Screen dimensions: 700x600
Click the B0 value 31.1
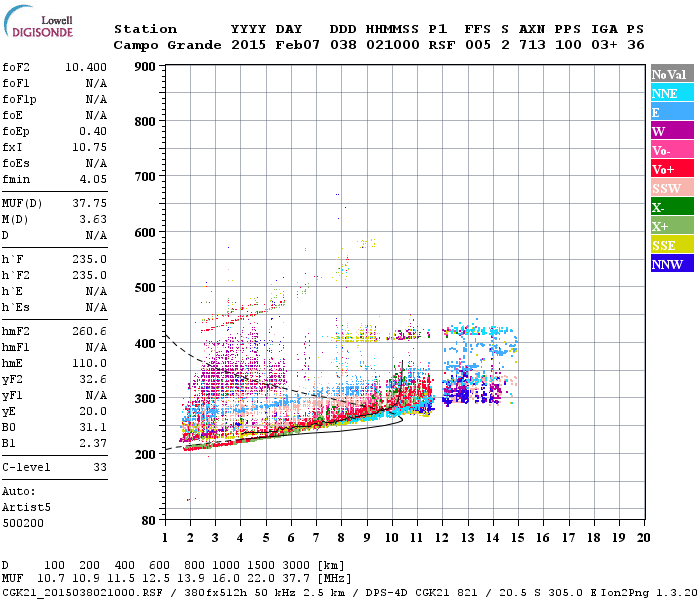(x=93, y=428)
